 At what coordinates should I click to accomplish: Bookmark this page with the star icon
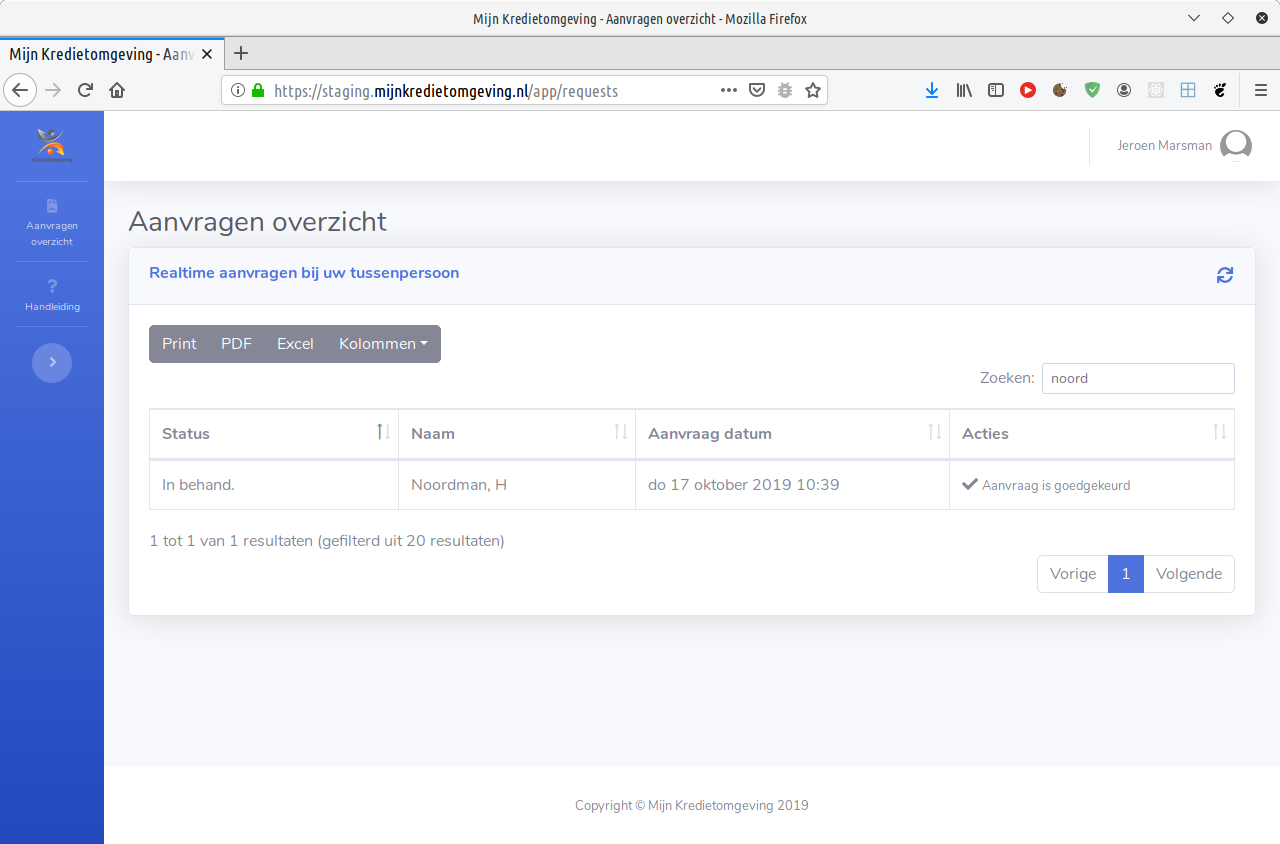click(x=813, y=90)
